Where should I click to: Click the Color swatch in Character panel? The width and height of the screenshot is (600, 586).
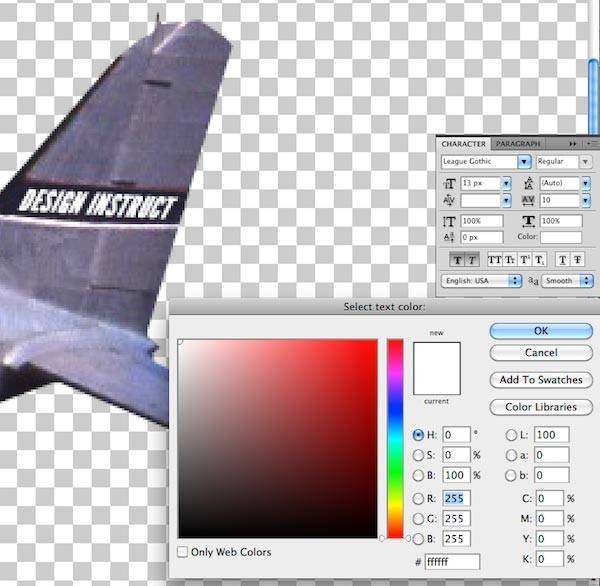tap(561, 237)
